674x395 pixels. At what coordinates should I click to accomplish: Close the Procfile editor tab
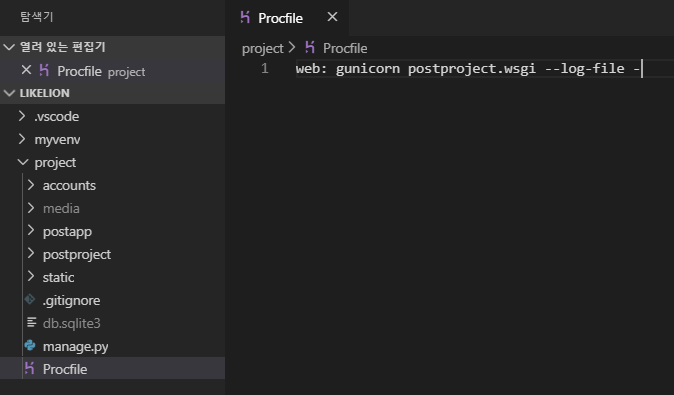[x=332, y=17]
